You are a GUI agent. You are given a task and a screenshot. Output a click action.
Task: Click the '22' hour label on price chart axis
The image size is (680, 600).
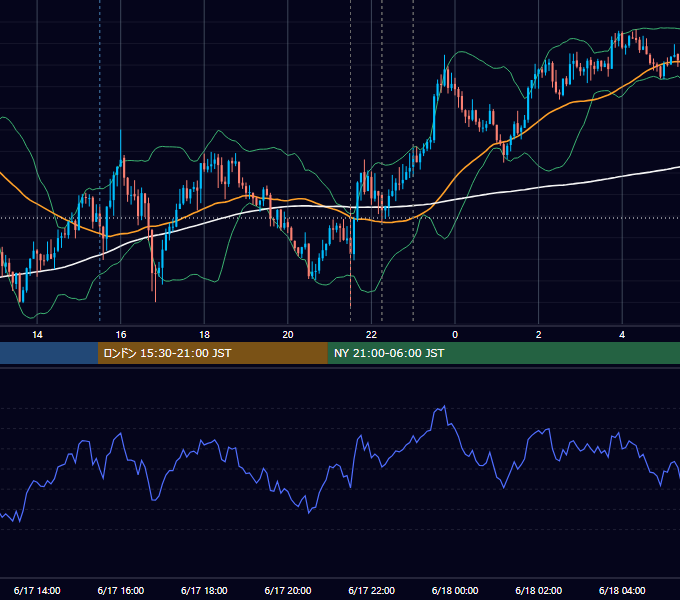coord(371,335)
